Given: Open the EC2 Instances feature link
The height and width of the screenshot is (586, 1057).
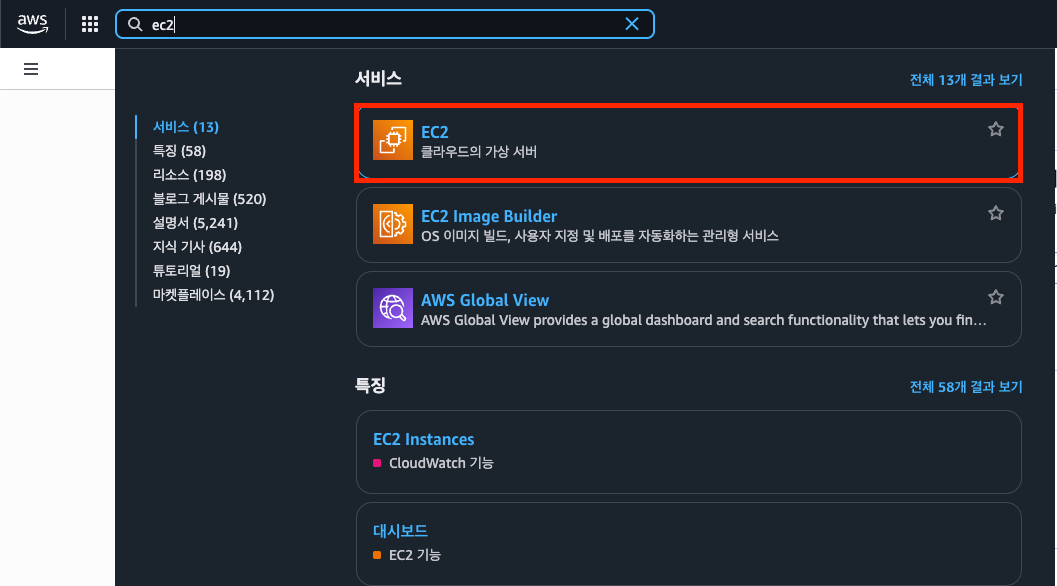Looking at the screenshot, I should (423, 439).
